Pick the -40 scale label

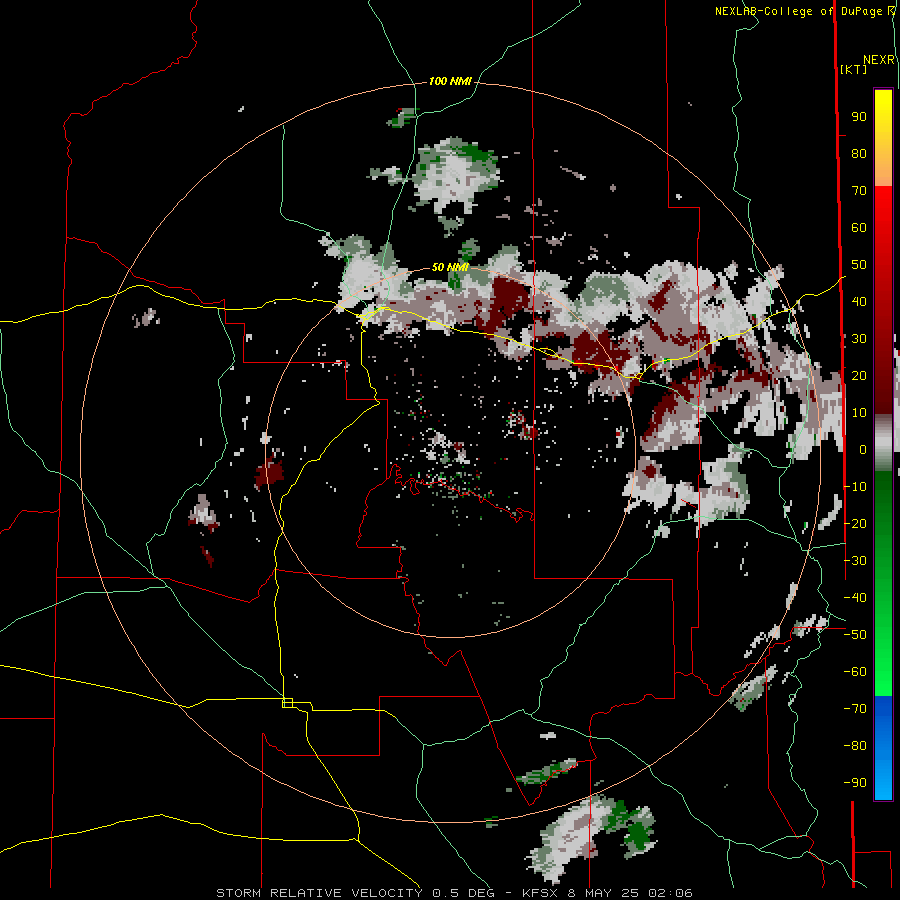click(x=855, y=598)
